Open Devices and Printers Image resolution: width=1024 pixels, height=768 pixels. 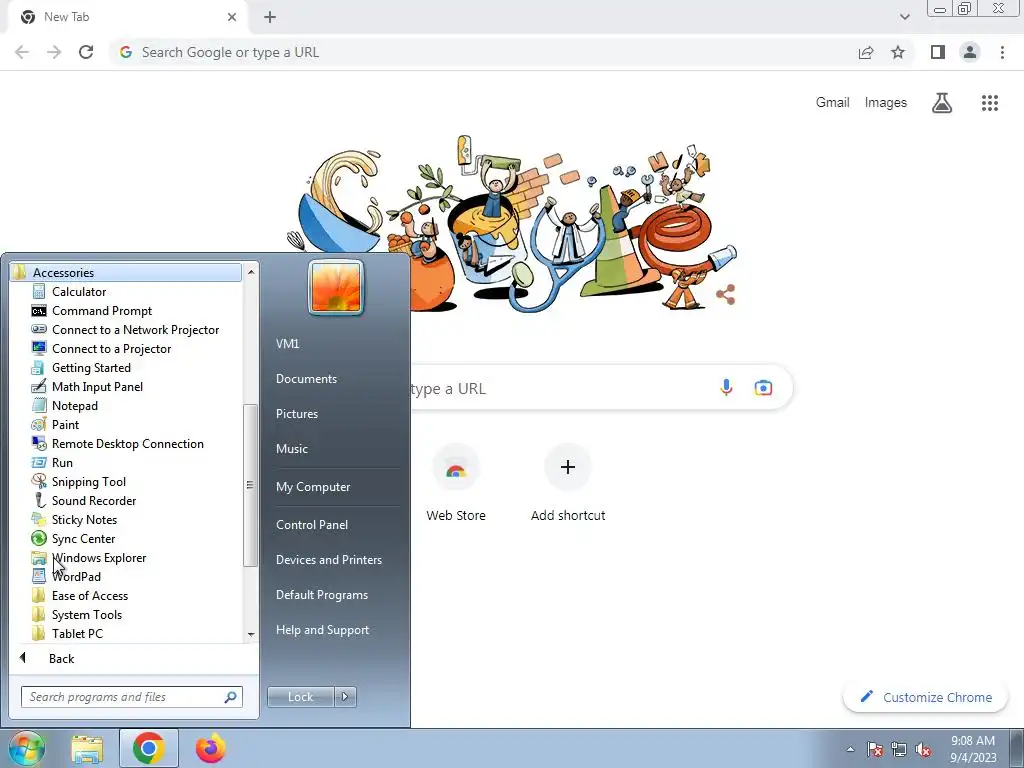click(328, 560)
